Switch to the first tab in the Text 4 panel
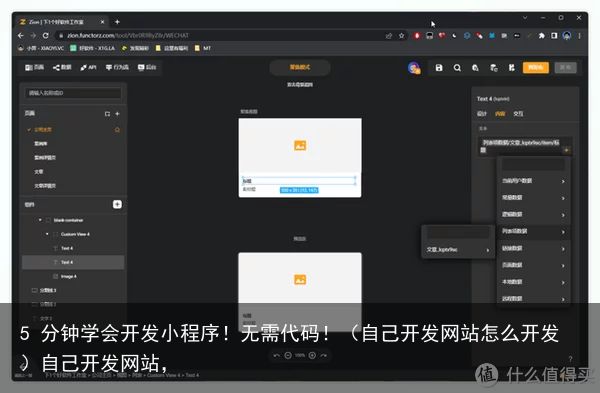 coord(482,114)
